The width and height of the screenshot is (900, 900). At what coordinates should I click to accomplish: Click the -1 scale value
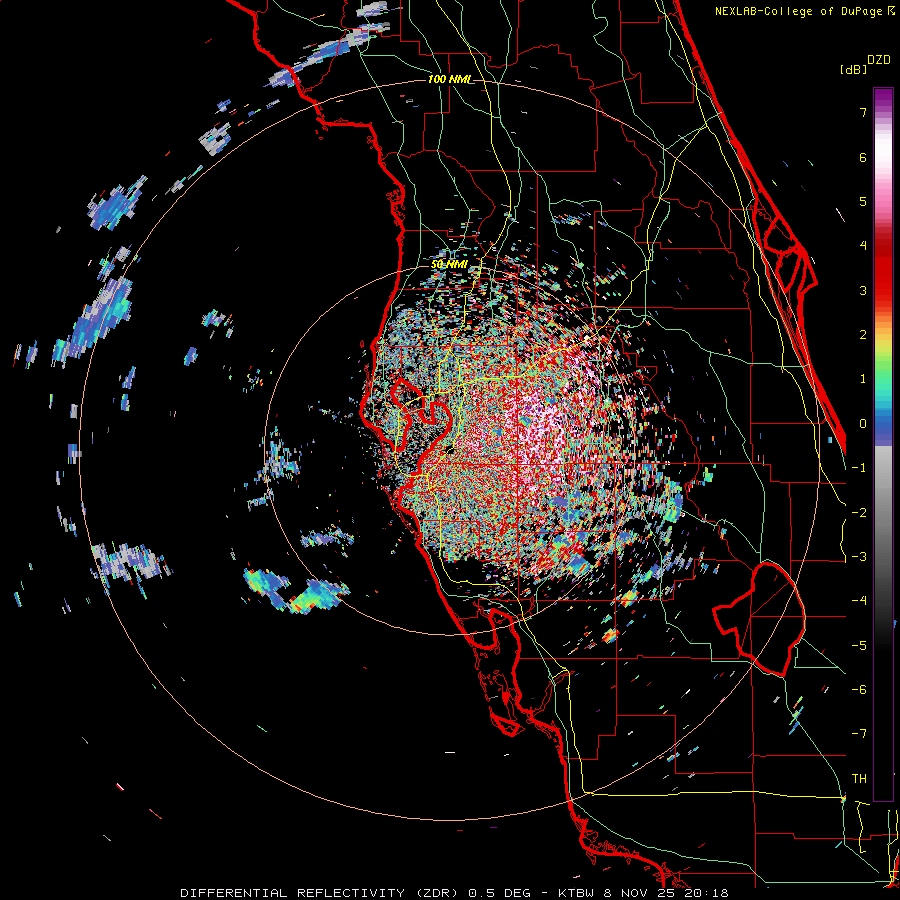coord(859,468)
